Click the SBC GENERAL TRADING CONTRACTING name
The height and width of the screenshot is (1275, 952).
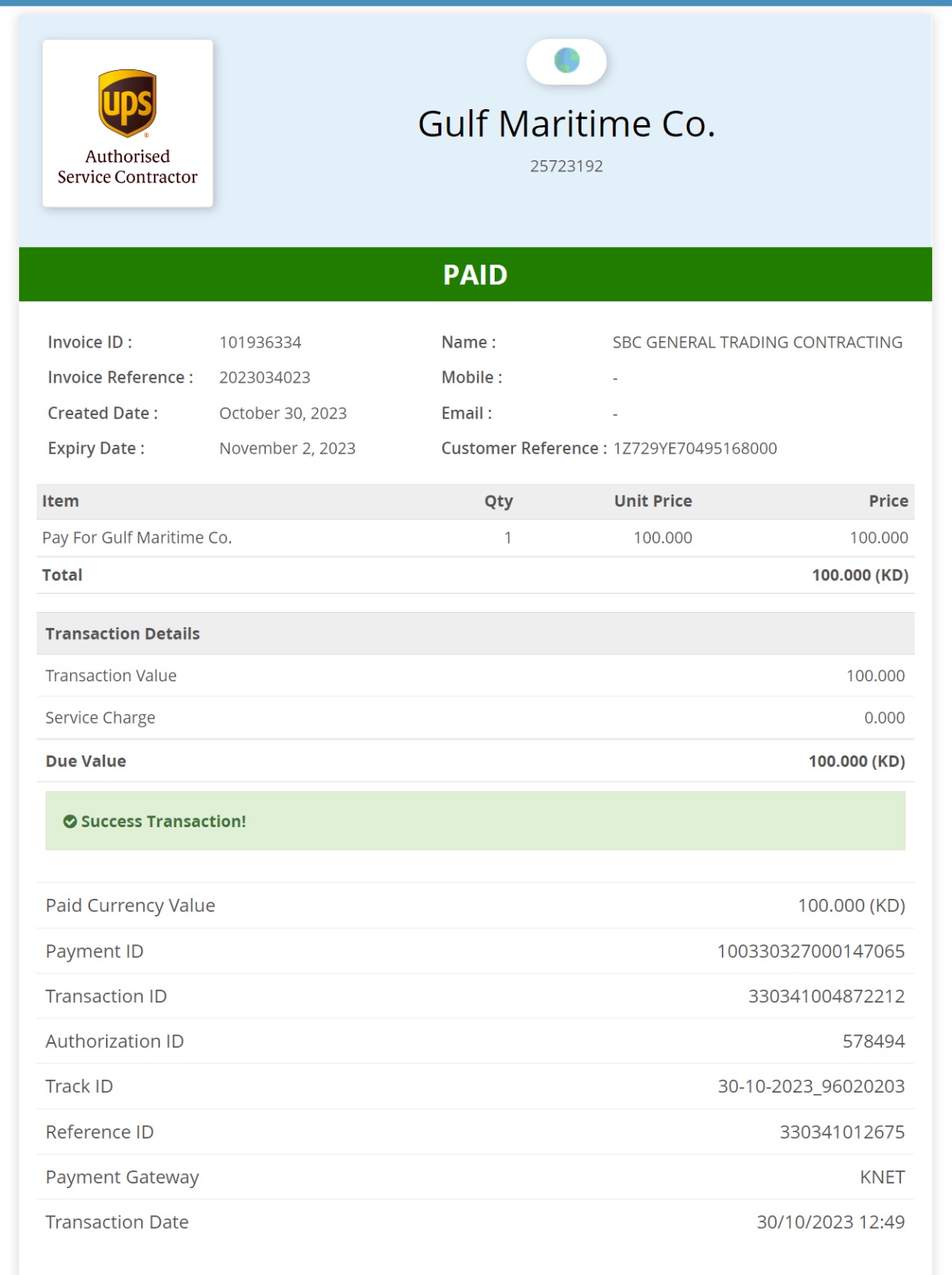click(757, 343)
